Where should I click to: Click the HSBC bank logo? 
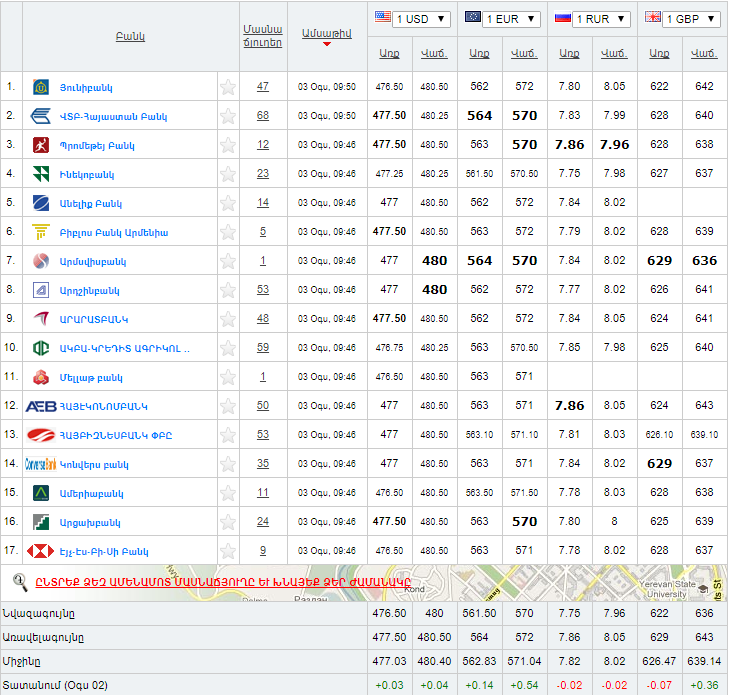coord(41,551)
